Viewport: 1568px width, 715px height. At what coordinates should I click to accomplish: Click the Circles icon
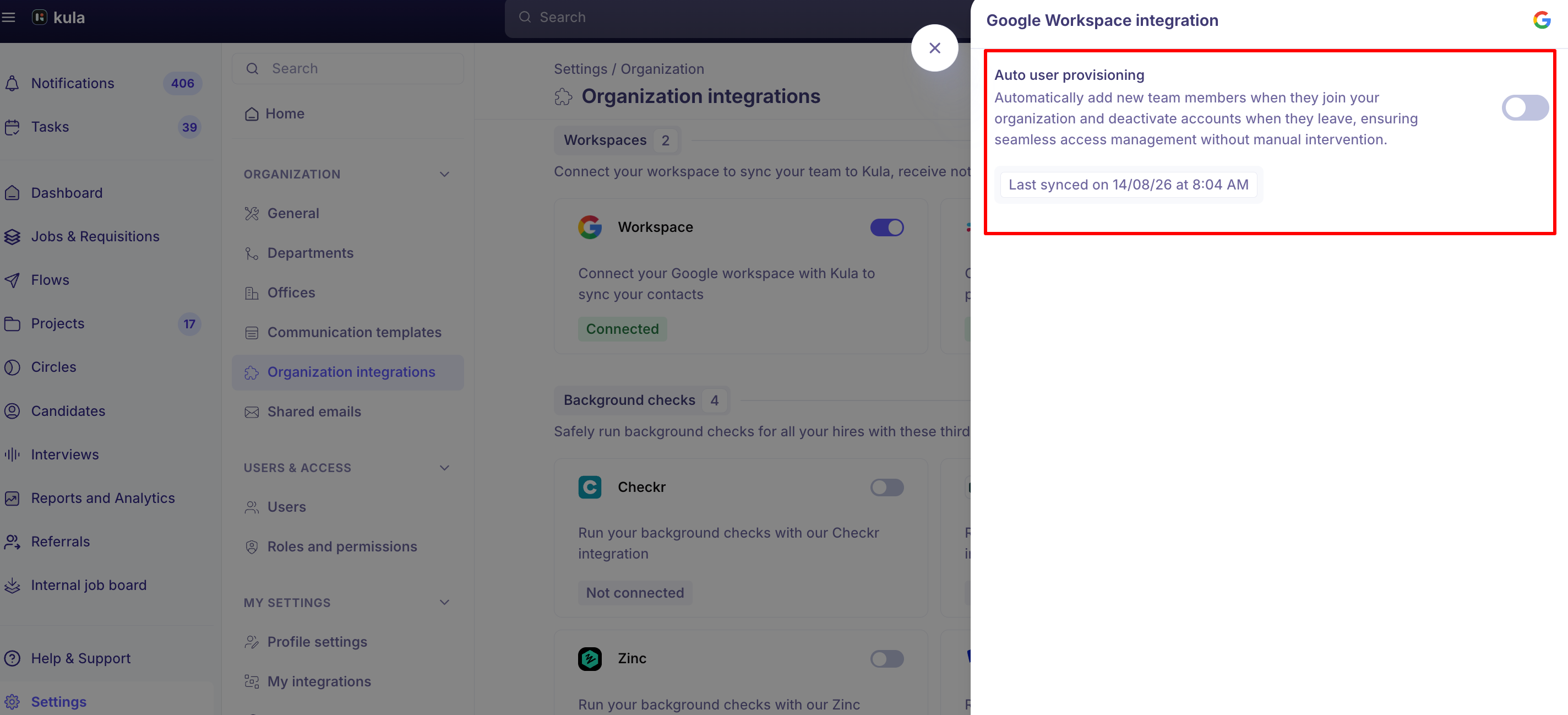pos(12,367)
